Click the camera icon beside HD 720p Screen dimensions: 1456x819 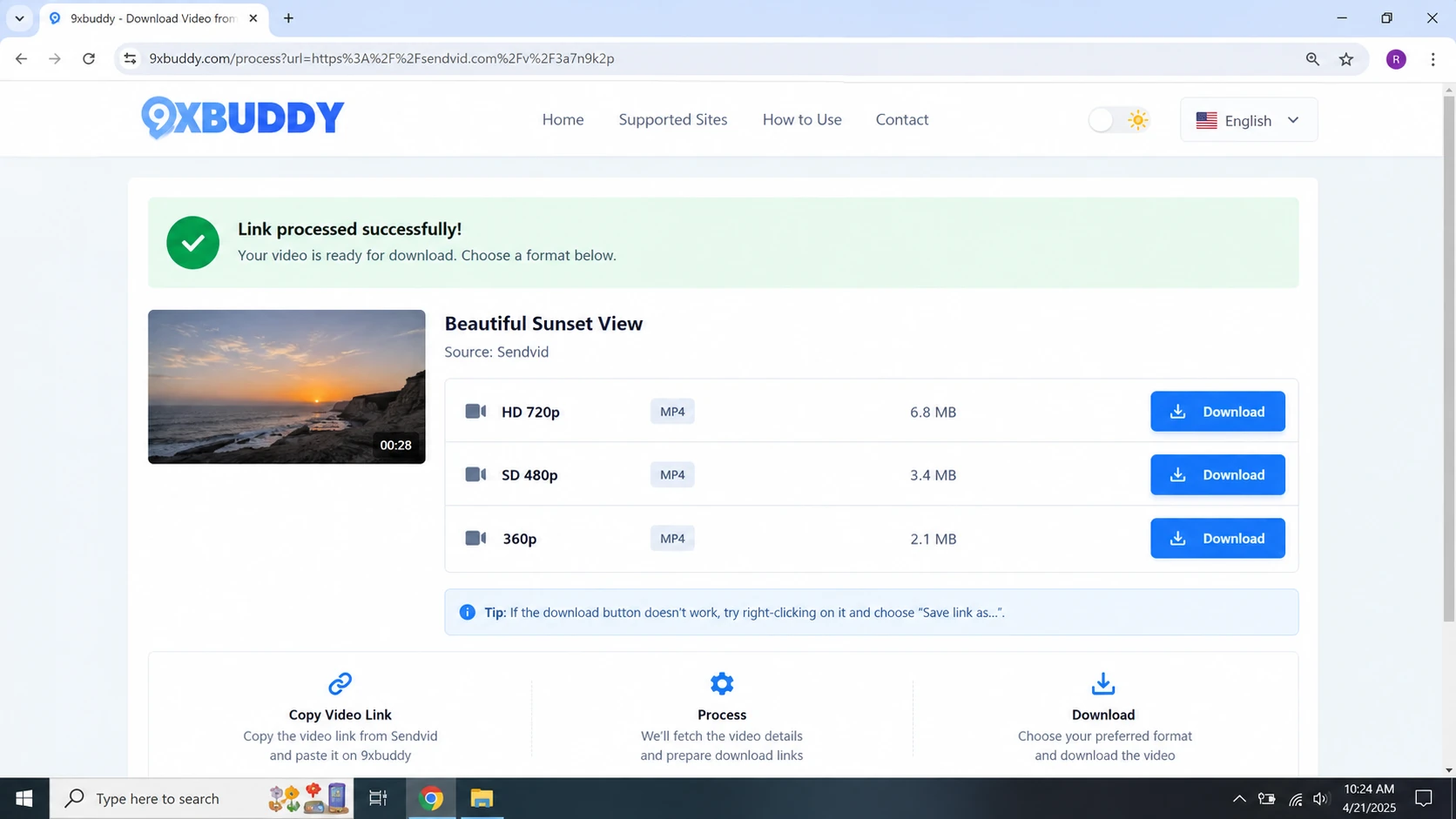click(475, 411)
